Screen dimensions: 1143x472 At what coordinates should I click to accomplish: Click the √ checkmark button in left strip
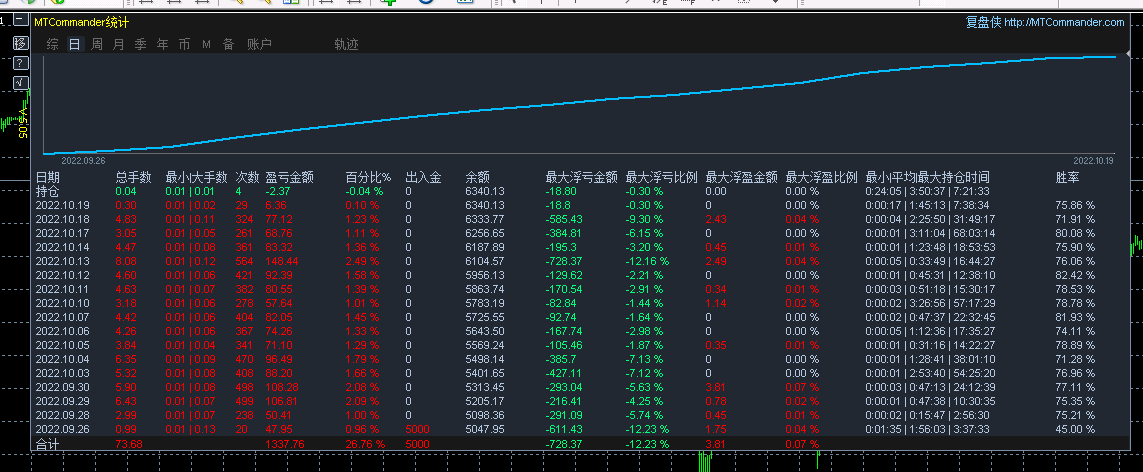point(21,82)
